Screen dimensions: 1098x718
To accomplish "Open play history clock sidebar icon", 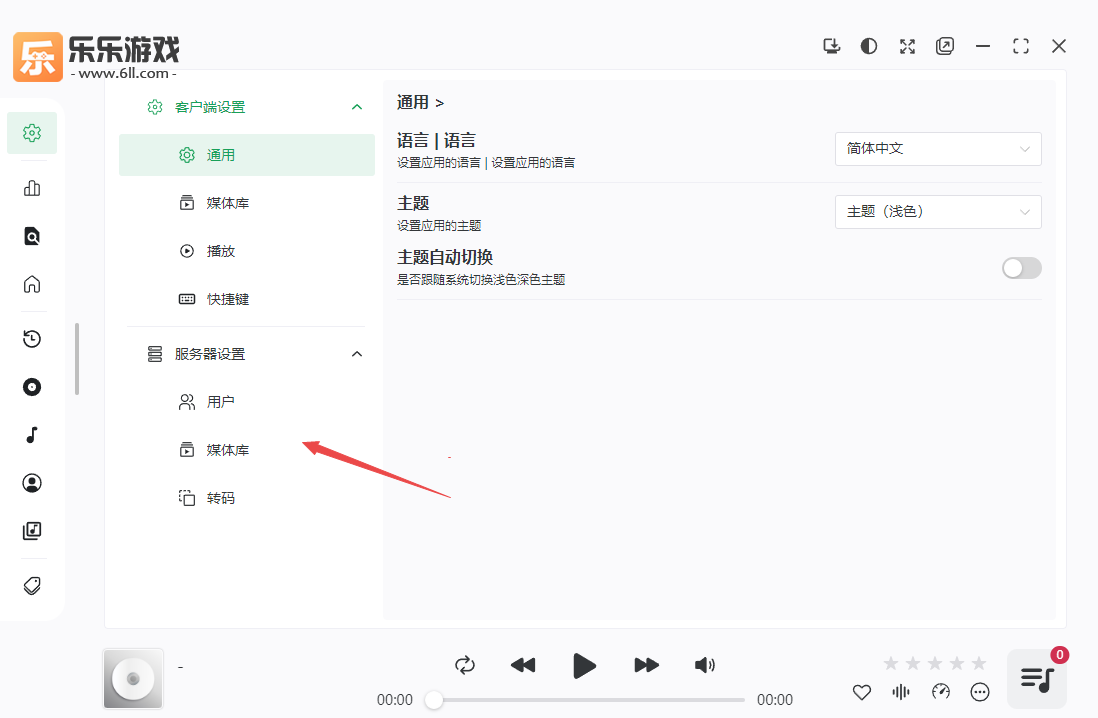I will click(32, 339).
